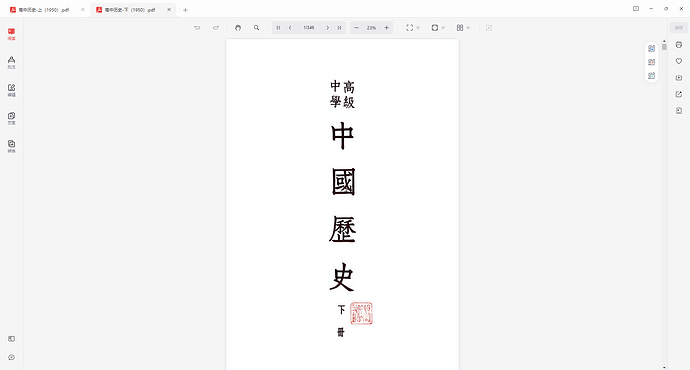Click the top blue floating translate icon

point(652,48)
